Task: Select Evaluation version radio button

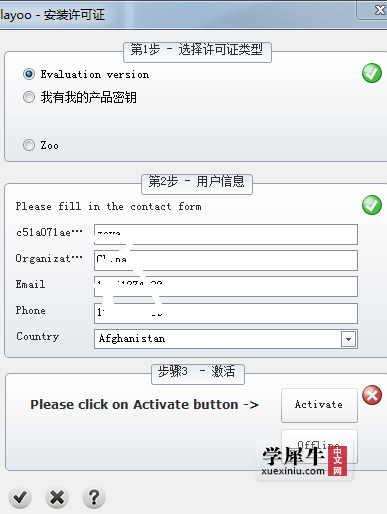Action: click(29, 74)
